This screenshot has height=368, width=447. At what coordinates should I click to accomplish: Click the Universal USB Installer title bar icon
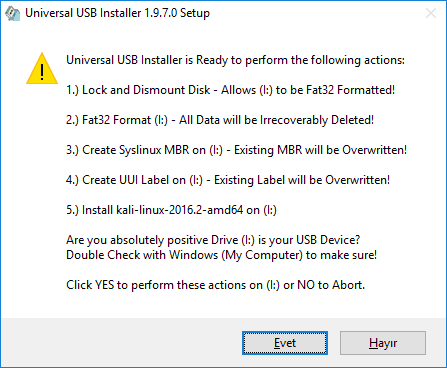[x=13, y=13]
